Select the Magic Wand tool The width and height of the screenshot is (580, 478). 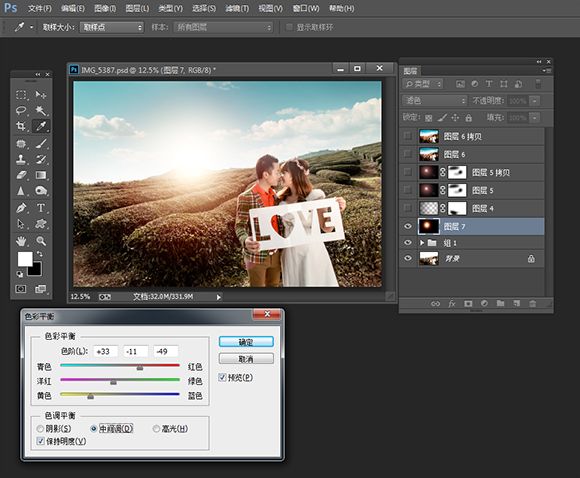point(41,110)
